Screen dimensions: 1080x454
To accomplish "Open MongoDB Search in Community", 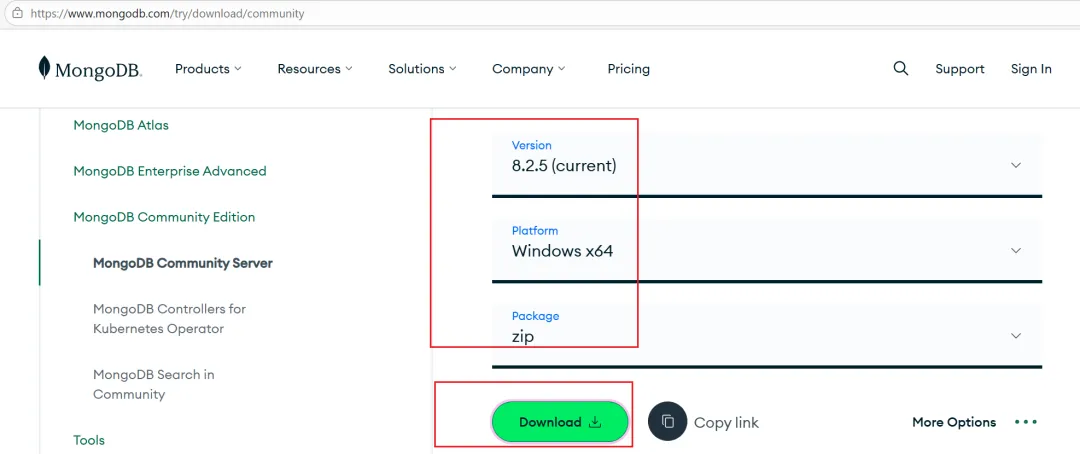I will (x=154, y=384).
